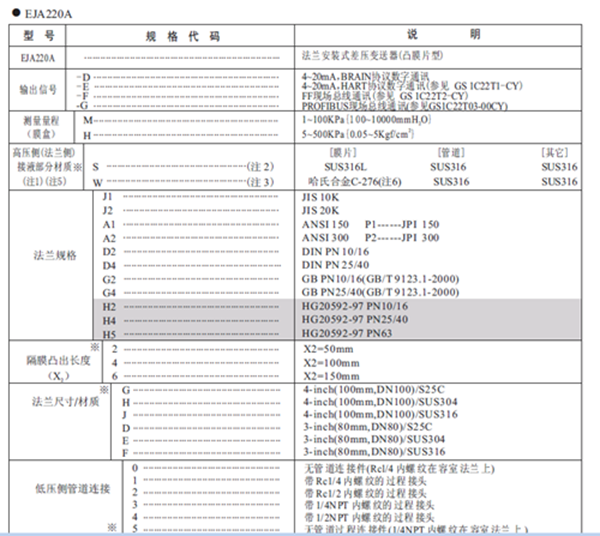This screenshot has height=536, width=600.
Task: Select the 型号 header cell
Action: 38,36
